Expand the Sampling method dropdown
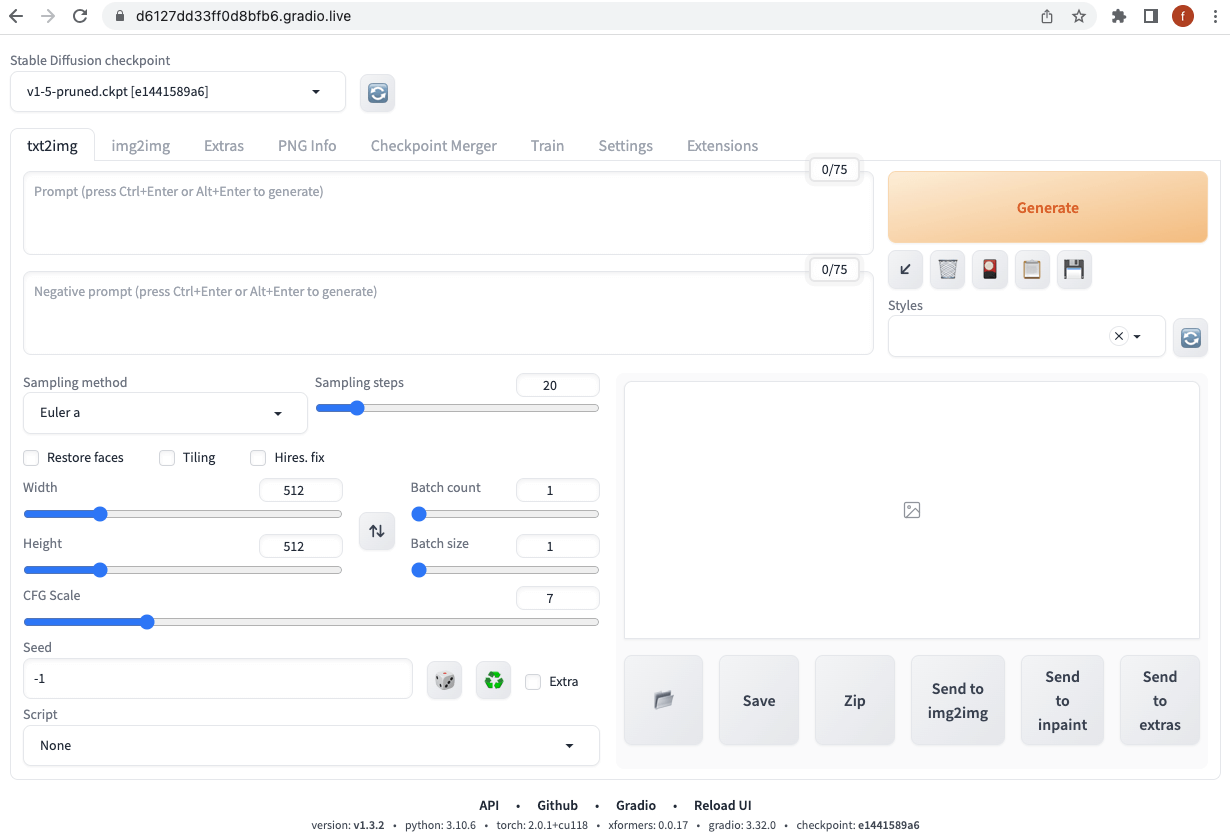 coord(165,413)
